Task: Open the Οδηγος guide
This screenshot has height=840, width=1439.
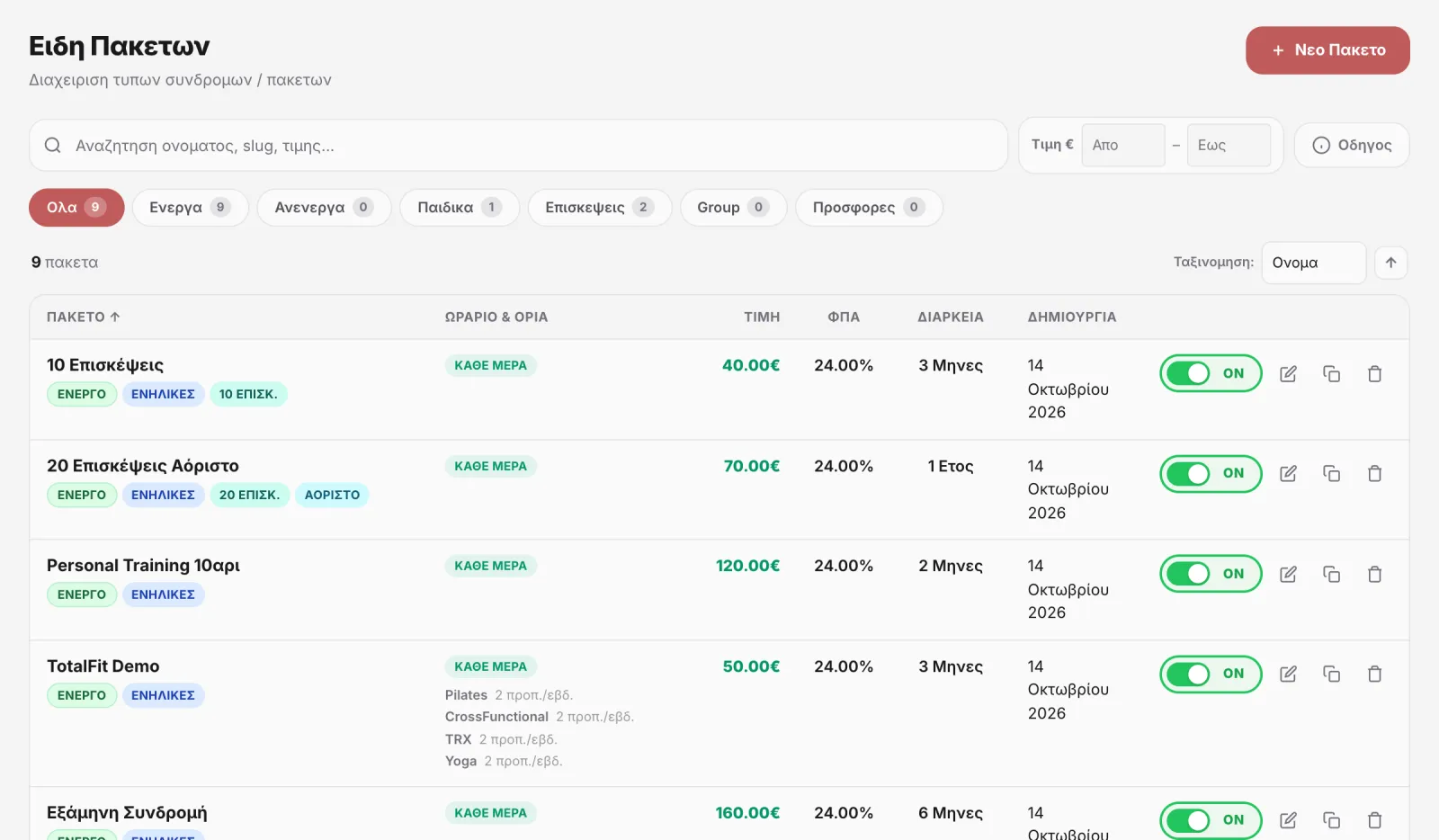Action: coord(1352,145)
